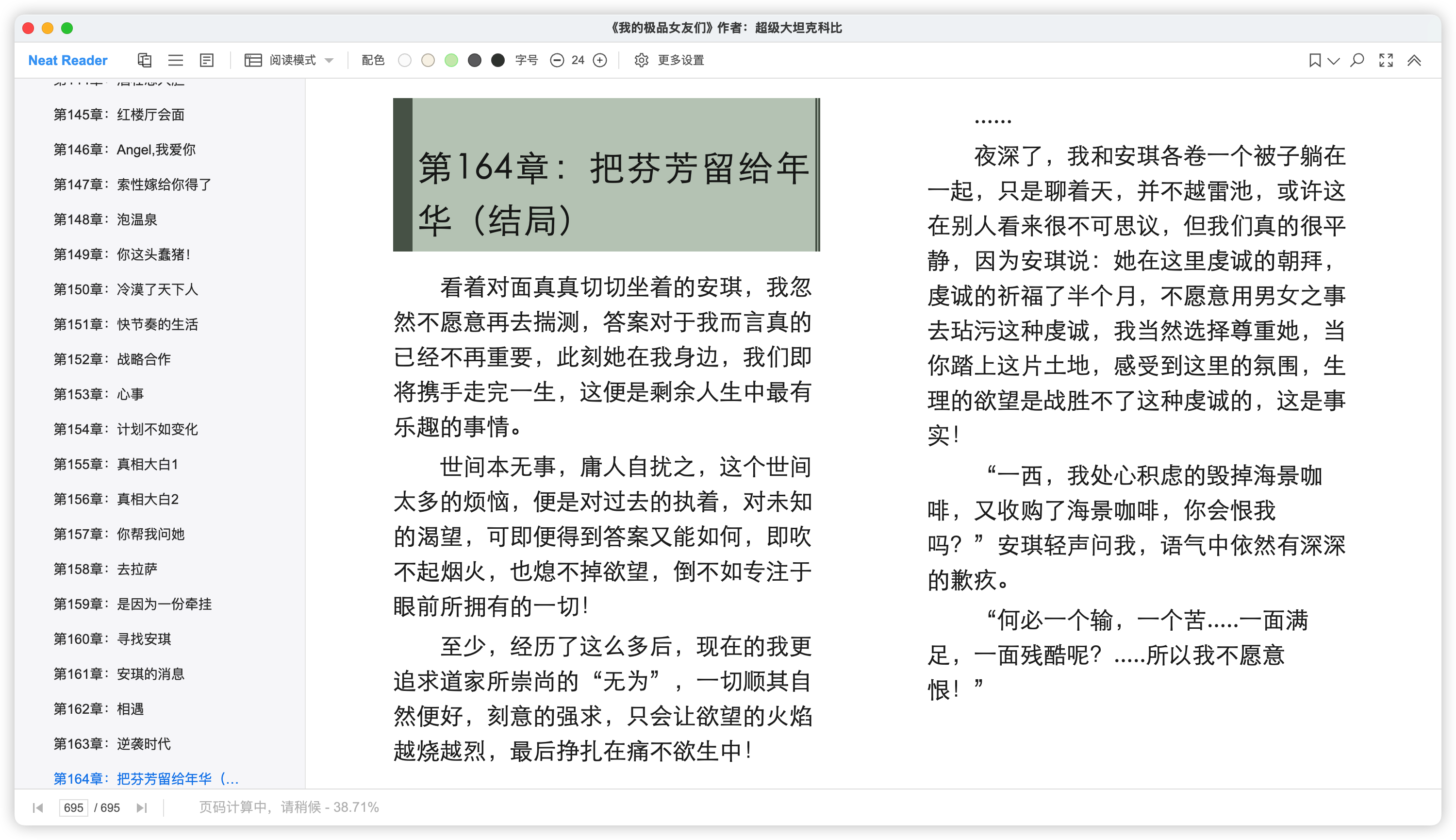This screenshot has height=840, width=1456.
Task: Click the library/bookshelf icon in toolbar
Action: (144, 60)
